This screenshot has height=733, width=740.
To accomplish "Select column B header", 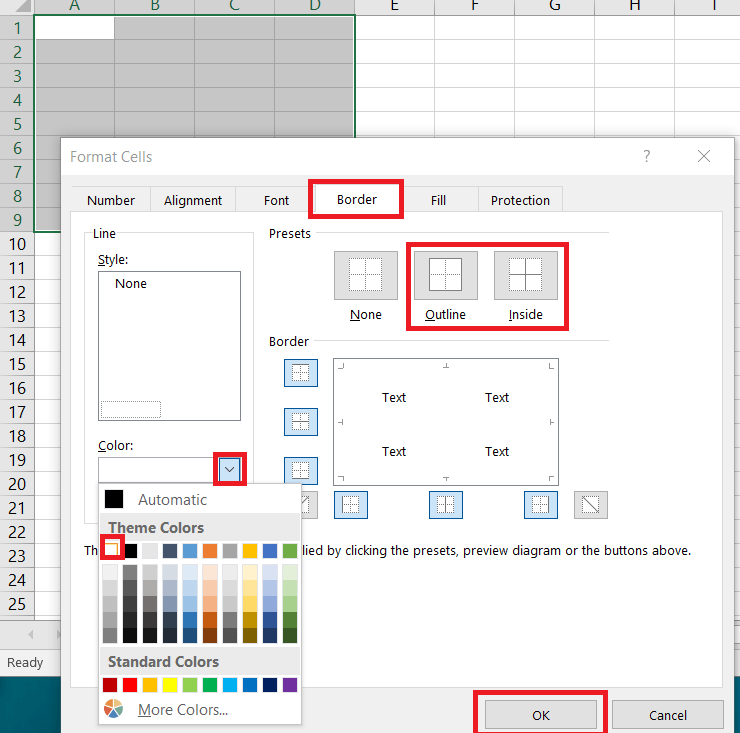I will 155,6.
